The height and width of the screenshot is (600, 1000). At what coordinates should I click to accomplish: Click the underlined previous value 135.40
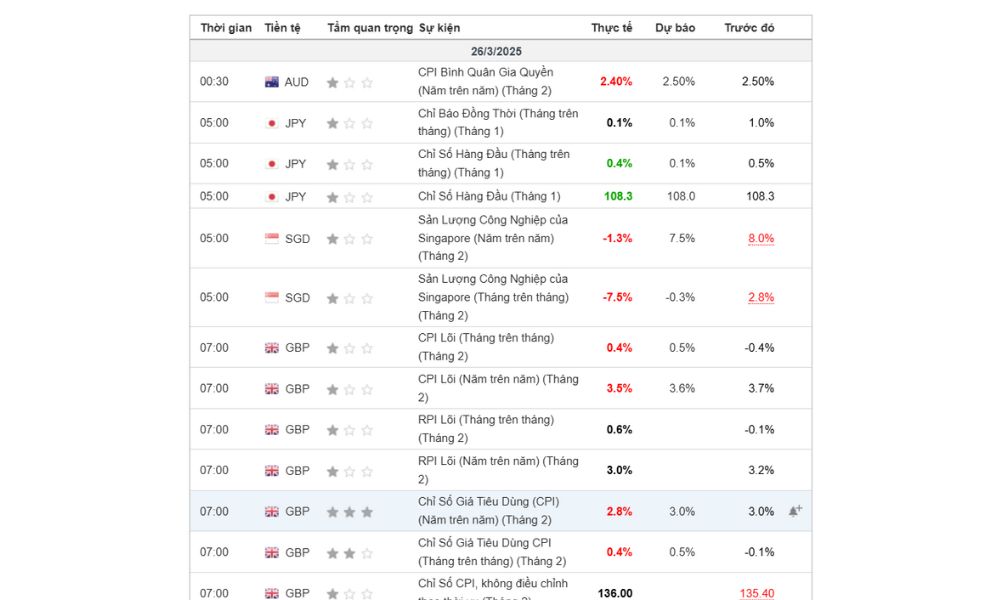757,593
